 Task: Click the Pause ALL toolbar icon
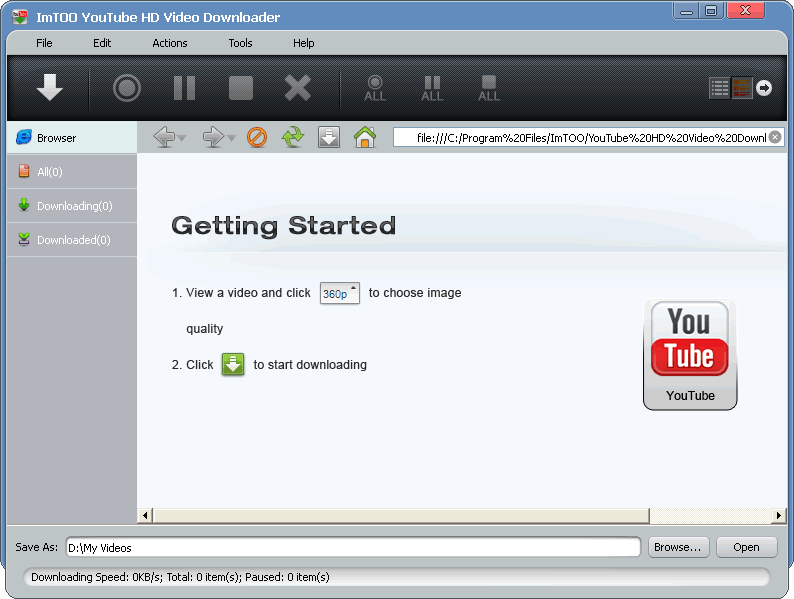point(432,88)
